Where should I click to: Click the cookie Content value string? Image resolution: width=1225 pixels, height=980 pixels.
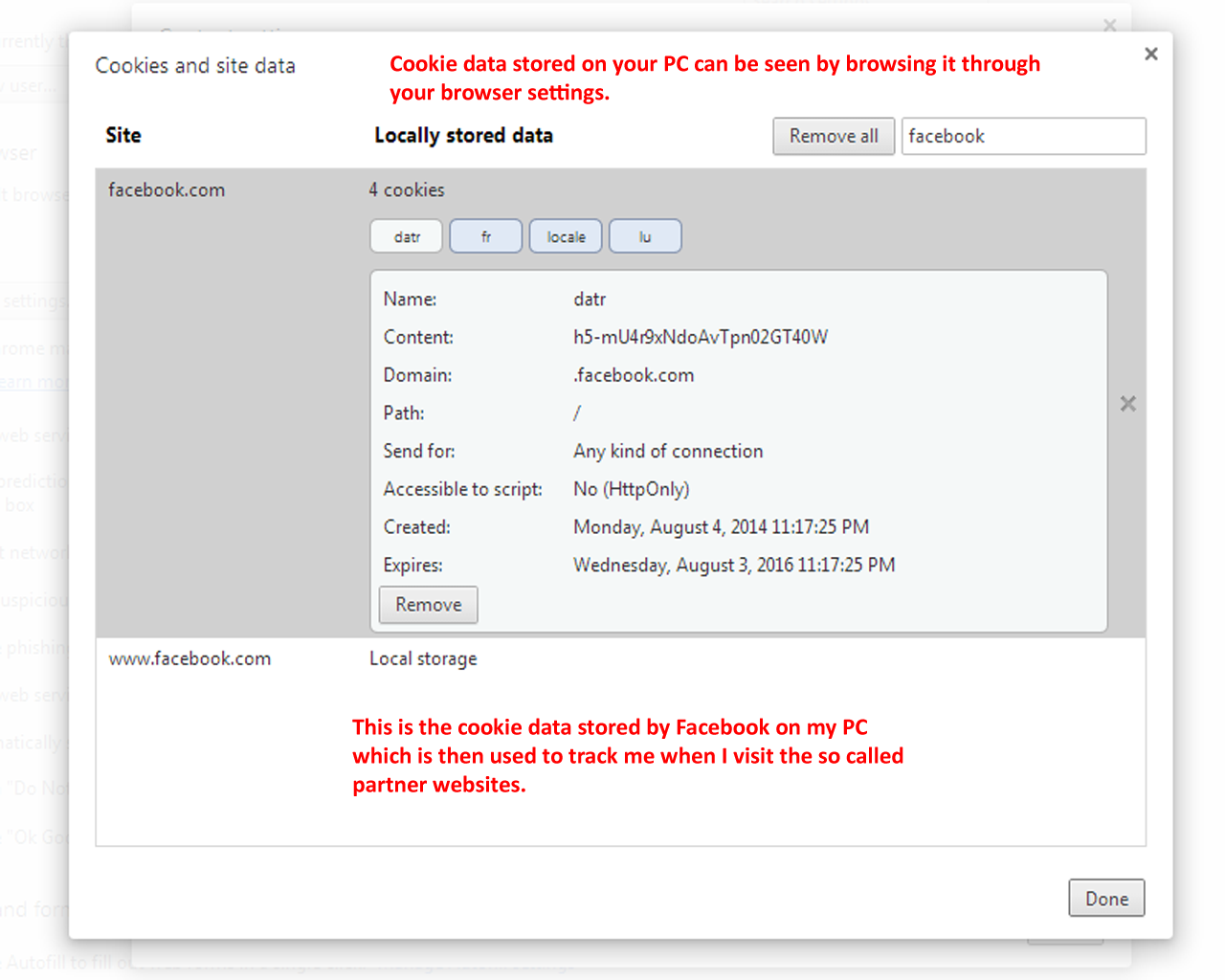701,337
